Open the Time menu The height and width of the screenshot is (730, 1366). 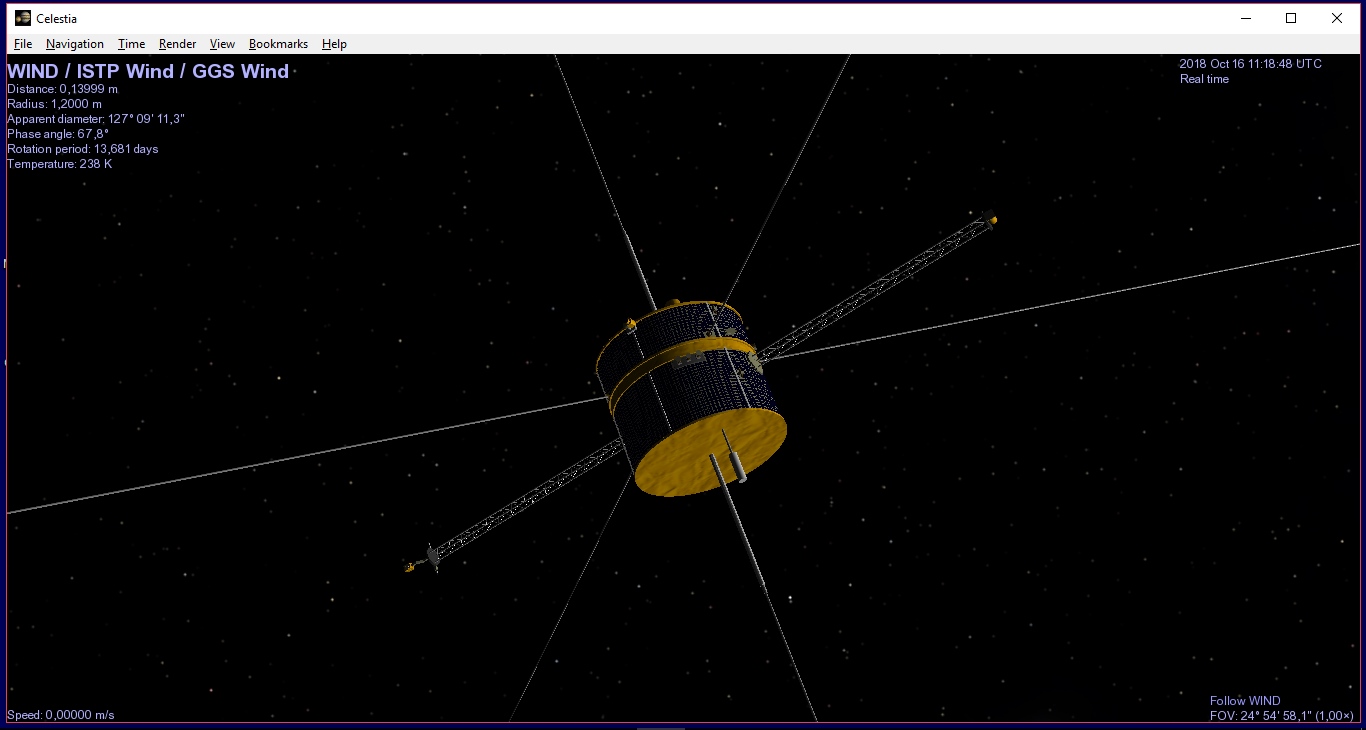click(131, 44)
